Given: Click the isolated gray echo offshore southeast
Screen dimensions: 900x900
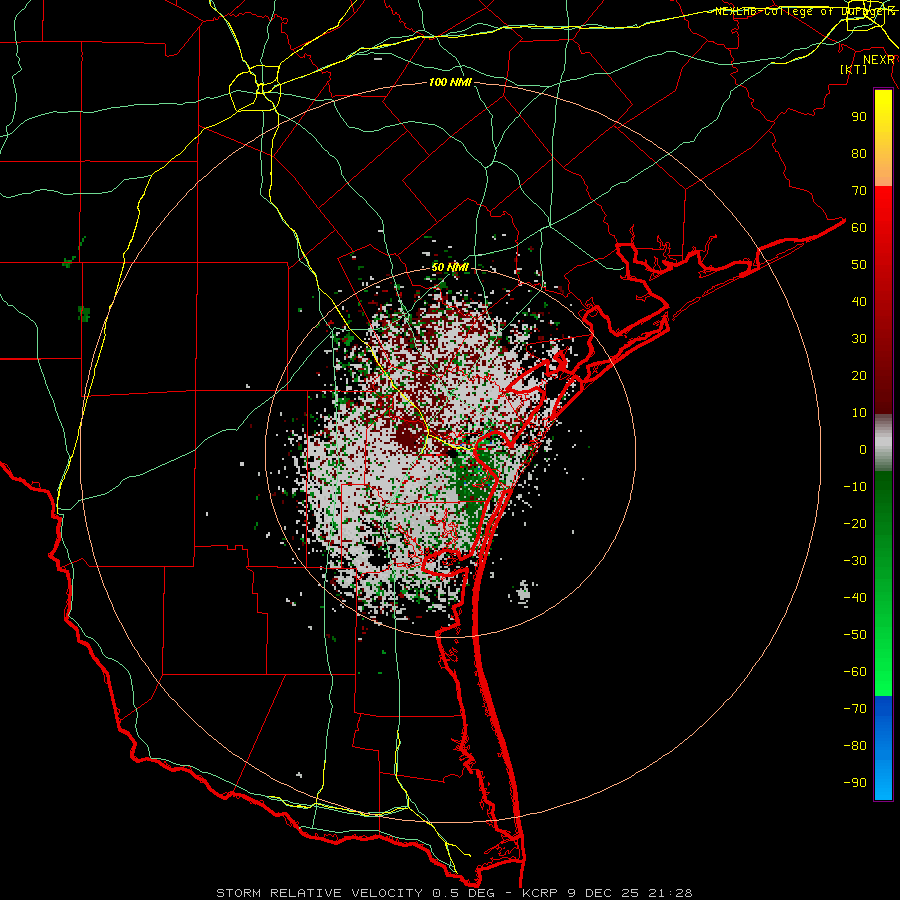Looking at the screenshot, I should [523, 591].
